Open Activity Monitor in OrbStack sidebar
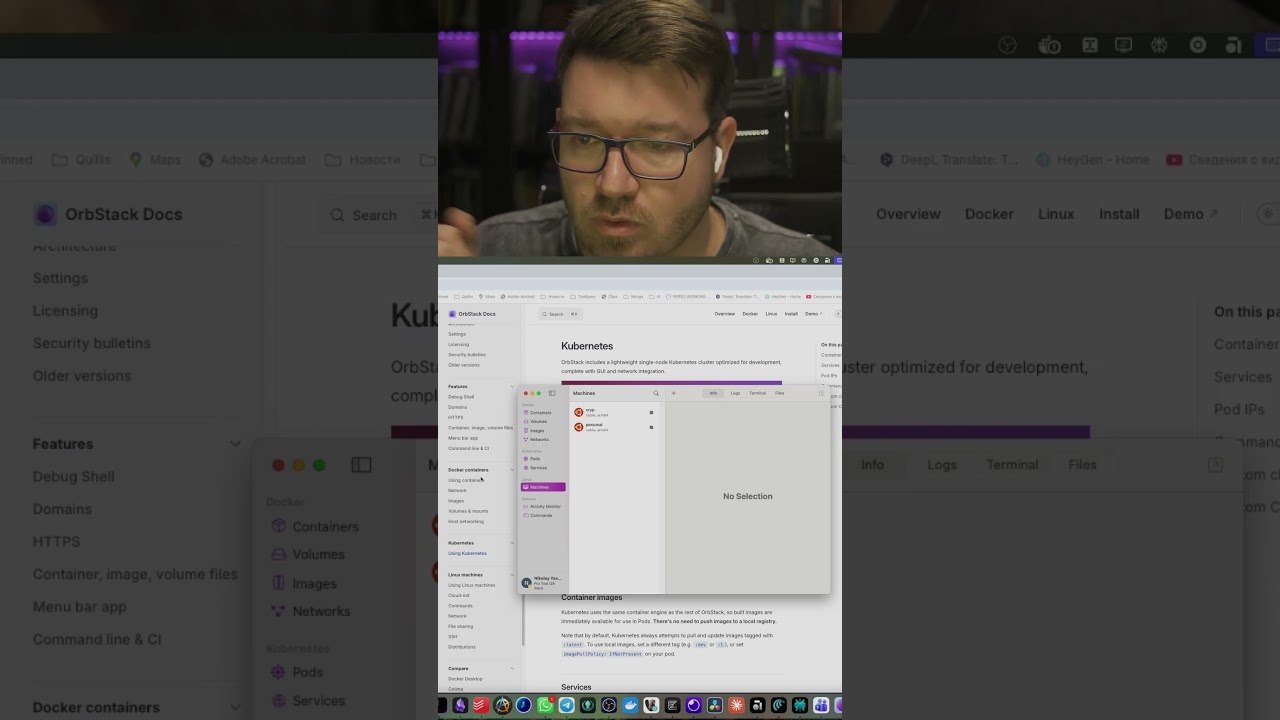1280x720 pixels. pyautogui.click(x=545, y=506)
